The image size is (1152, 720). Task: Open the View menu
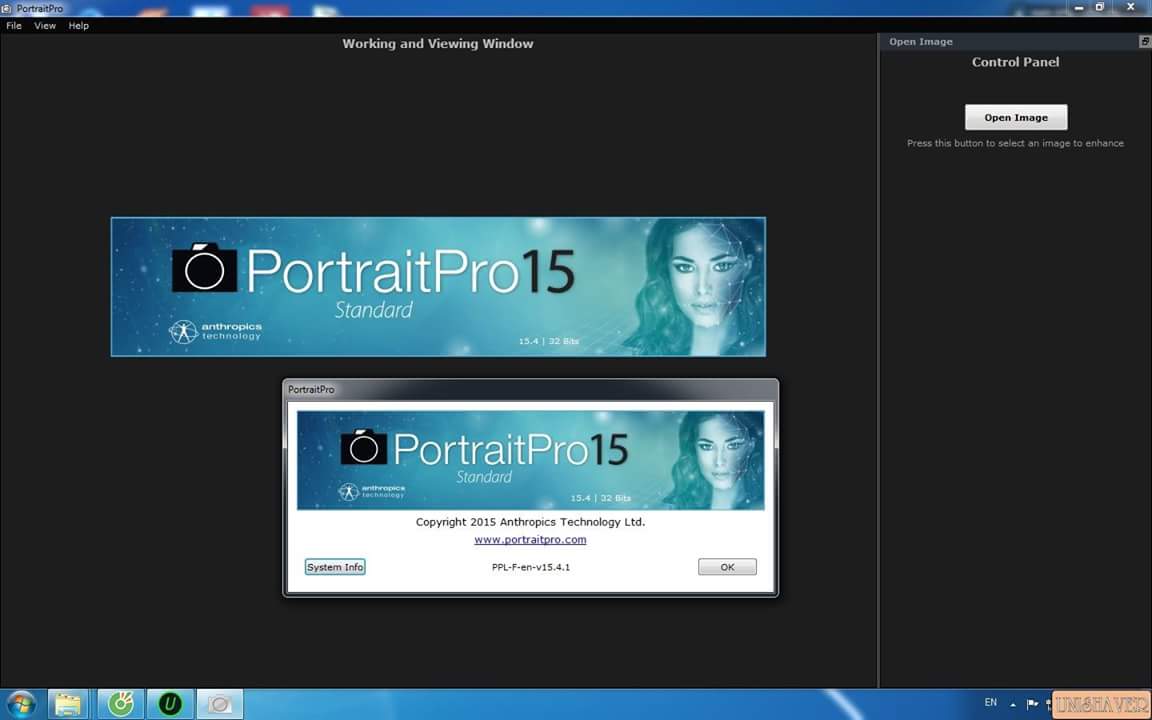pos(45,26)
